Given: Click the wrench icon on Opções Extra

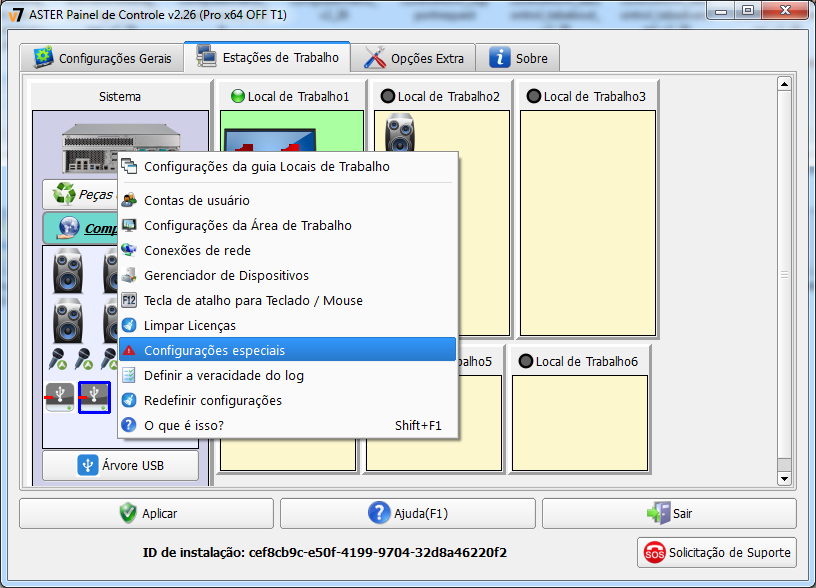Looking at the screenshot, I should (375, 57).
